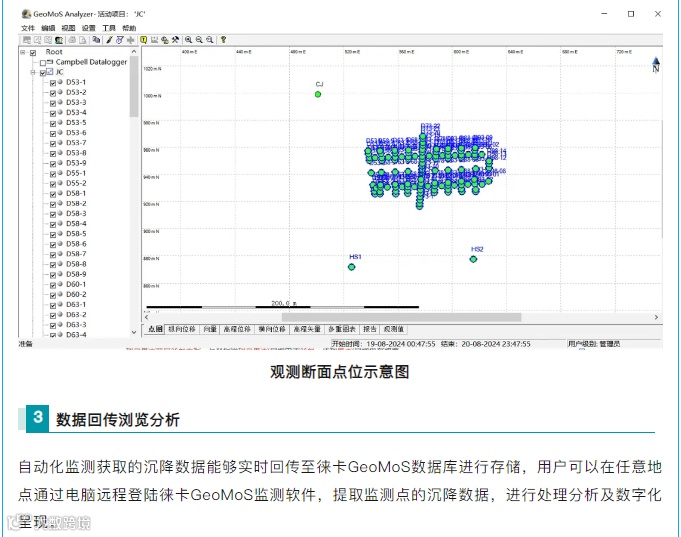Open the 帮助 menu

pyautogui.click(x=129, y=28)
